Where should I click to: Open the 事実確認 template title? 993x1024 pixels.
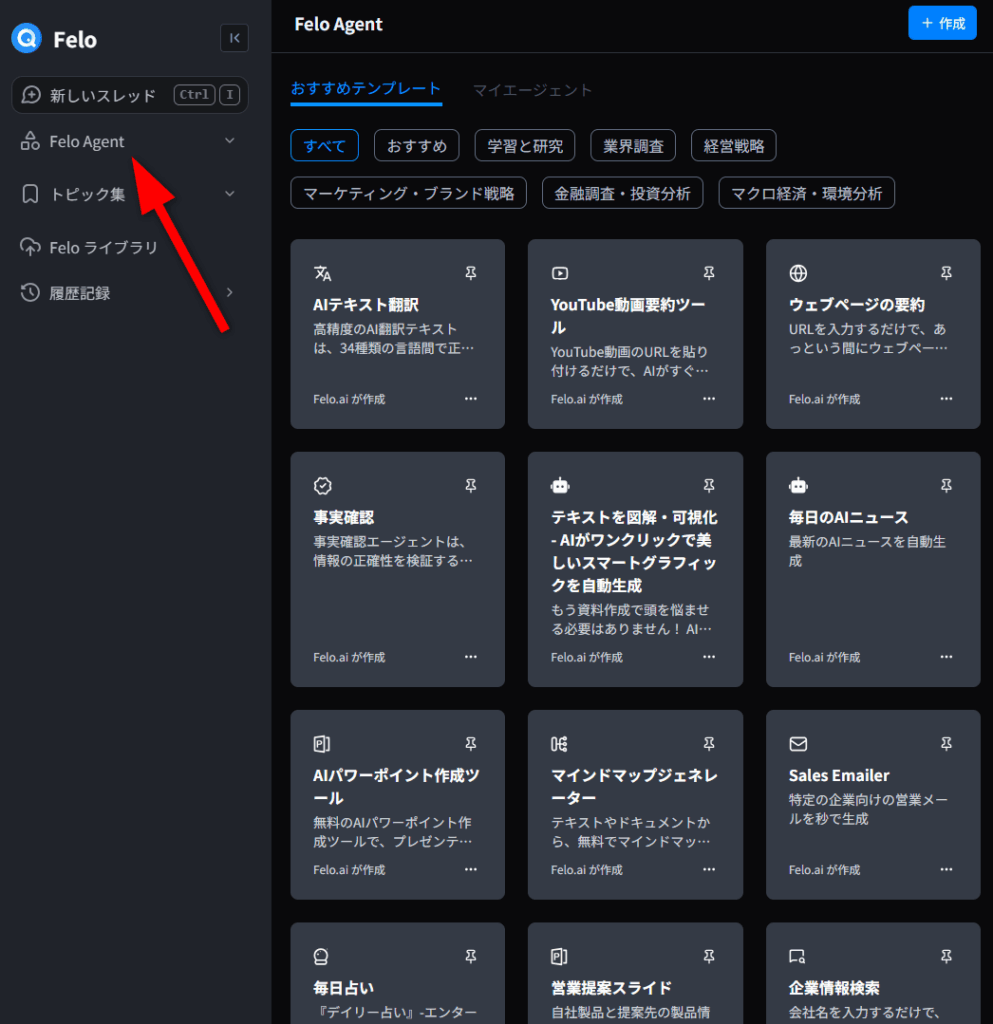pos(343,517)
